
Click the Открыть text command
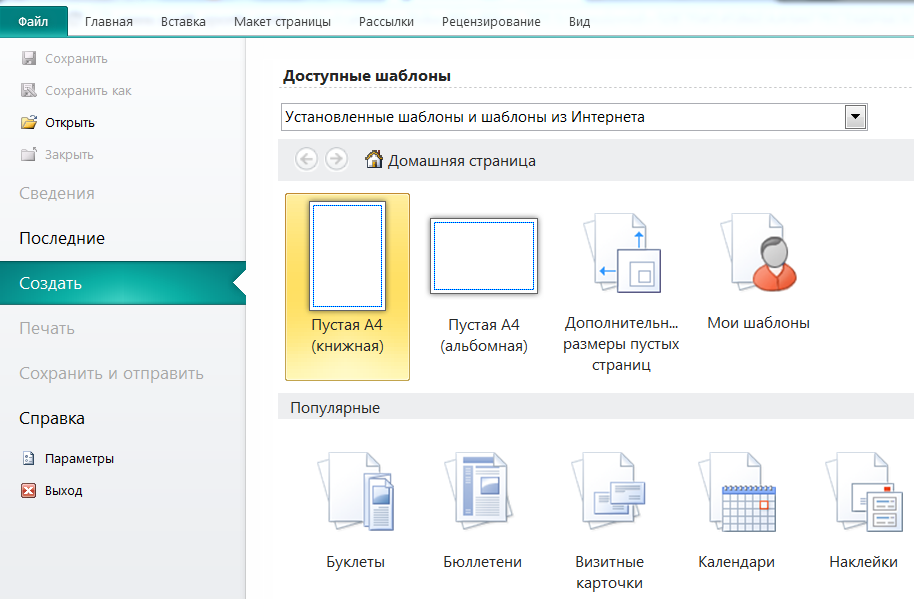pyautogui.click(x=69, y=122)
